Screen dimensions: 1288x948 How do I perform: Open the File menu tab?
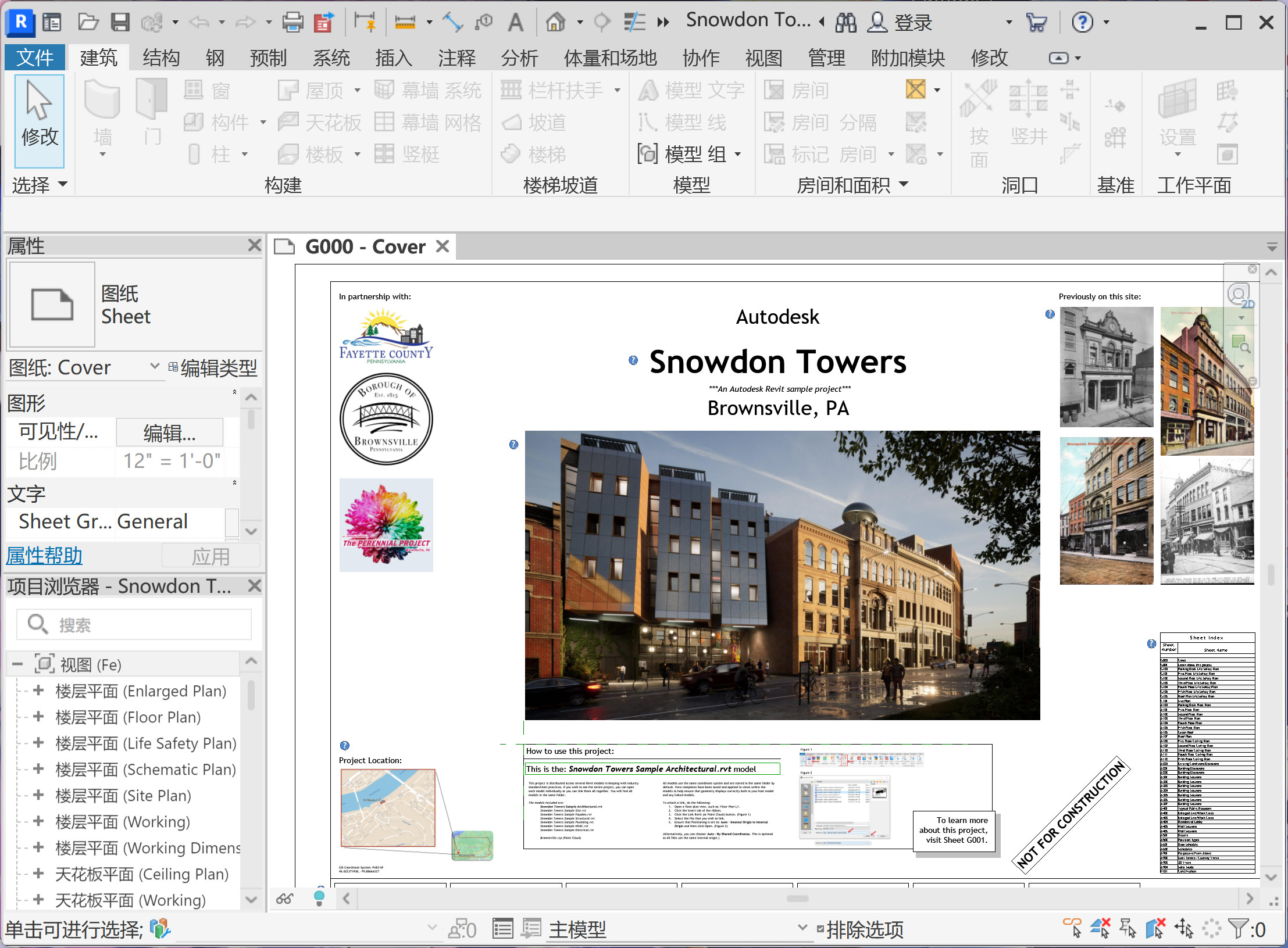click(35, 58)
